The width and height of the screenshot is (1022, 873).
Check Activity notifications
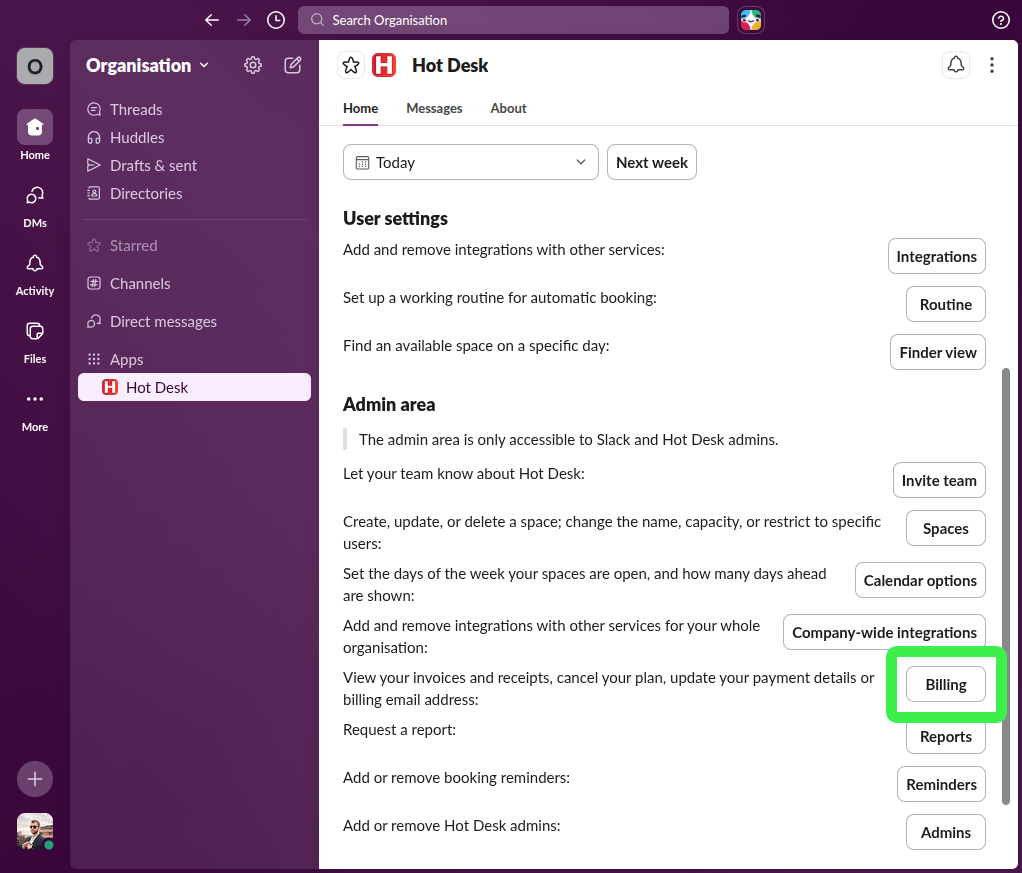click(x=34, y=271)
